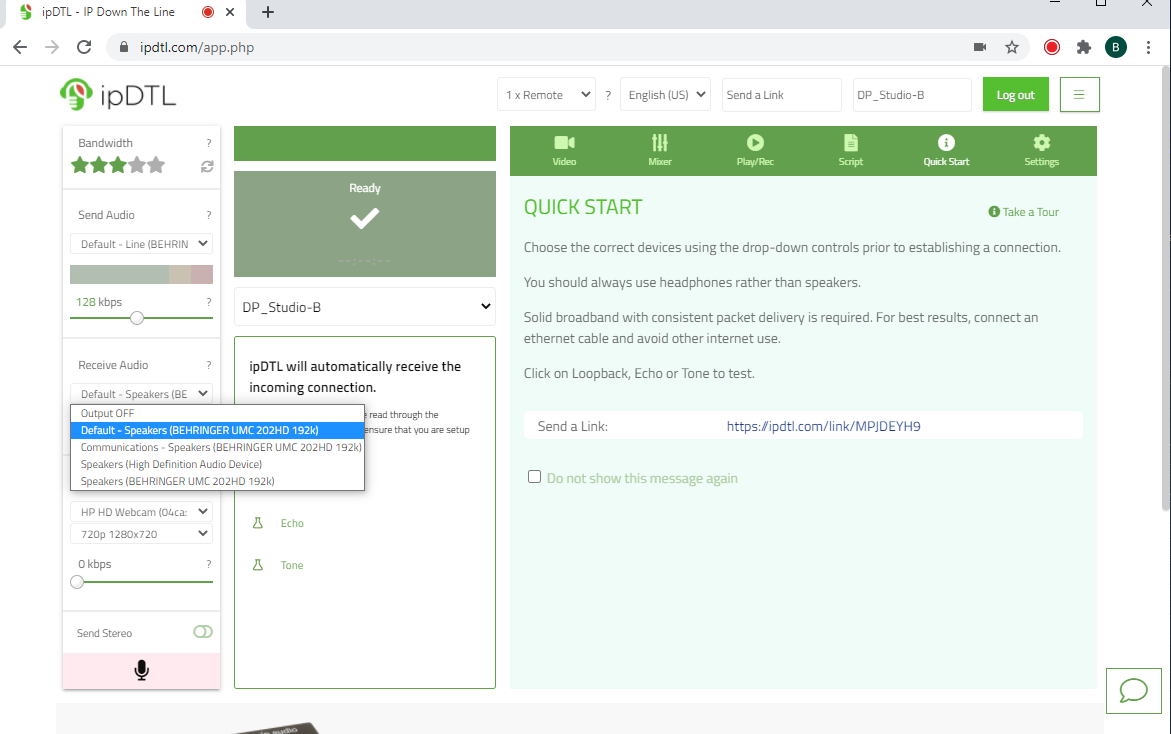The height and width of the screenshot is (734, 1171).
Task: Click the Take a Tour info icon
Action: click(x=994, y=212)
